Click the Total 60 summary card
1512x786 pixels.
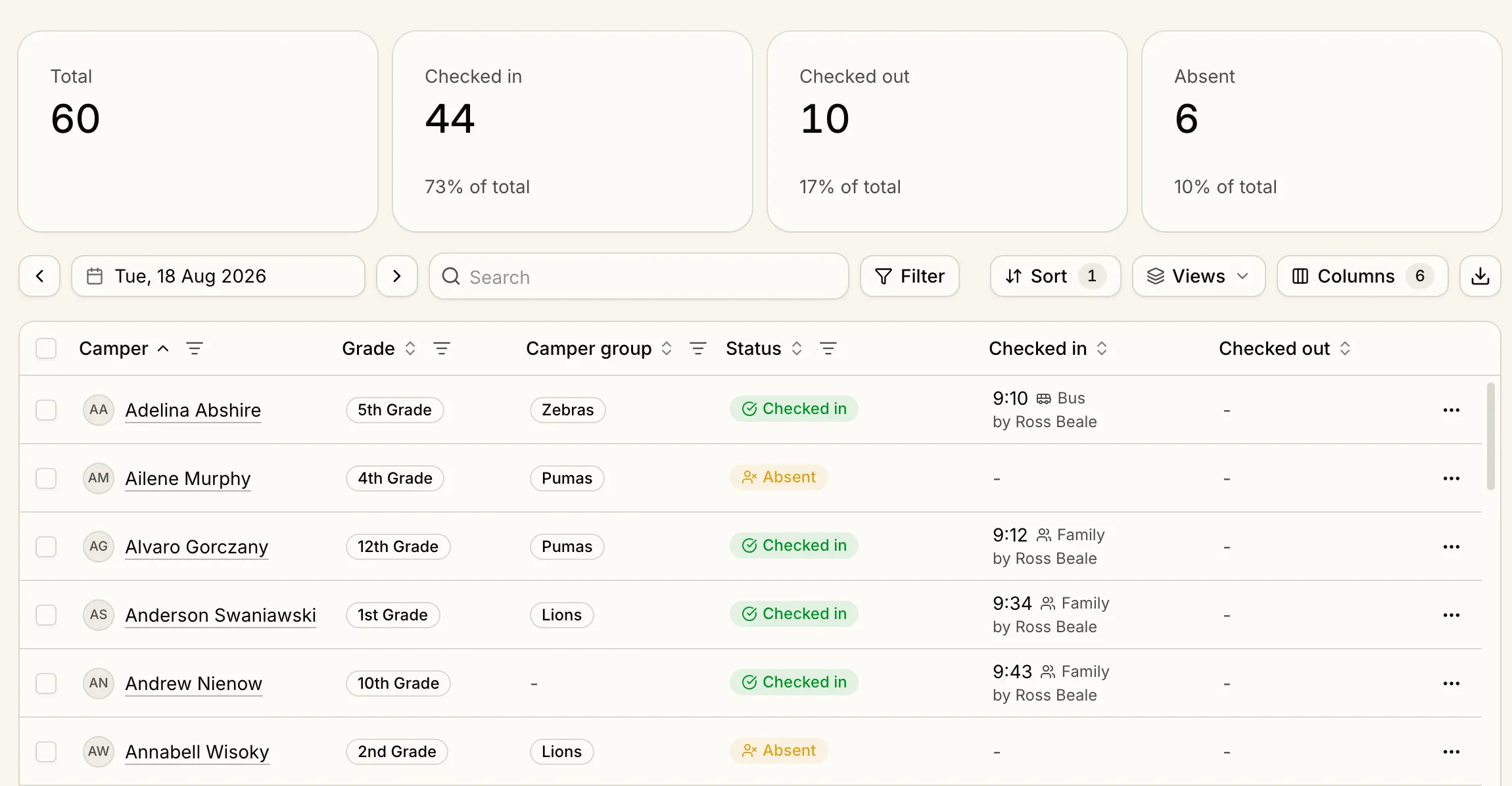[x=198, y=131]
